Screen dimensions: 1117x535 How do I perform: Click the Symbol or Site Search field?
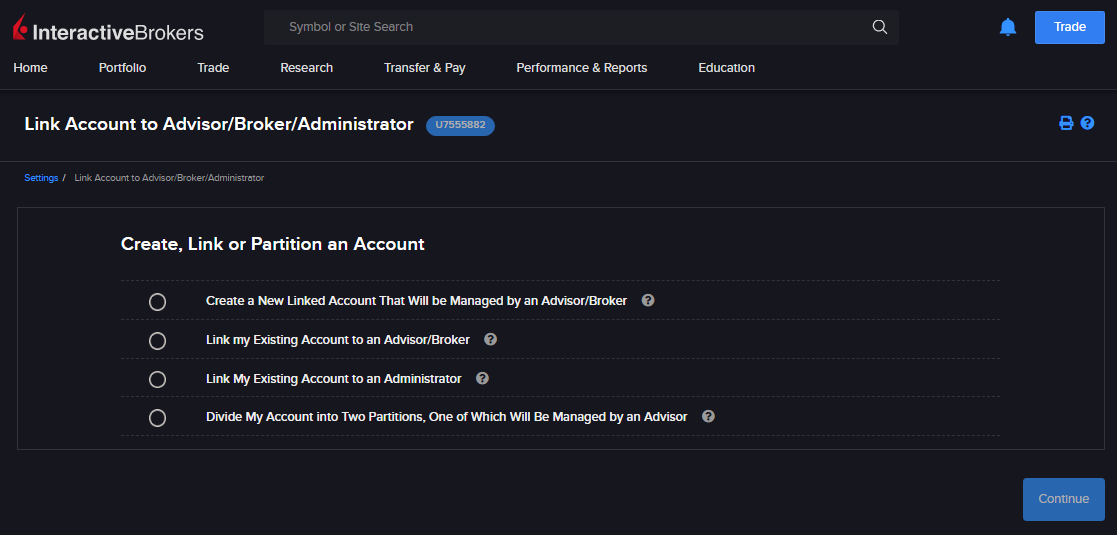click(x=570, y=27)
